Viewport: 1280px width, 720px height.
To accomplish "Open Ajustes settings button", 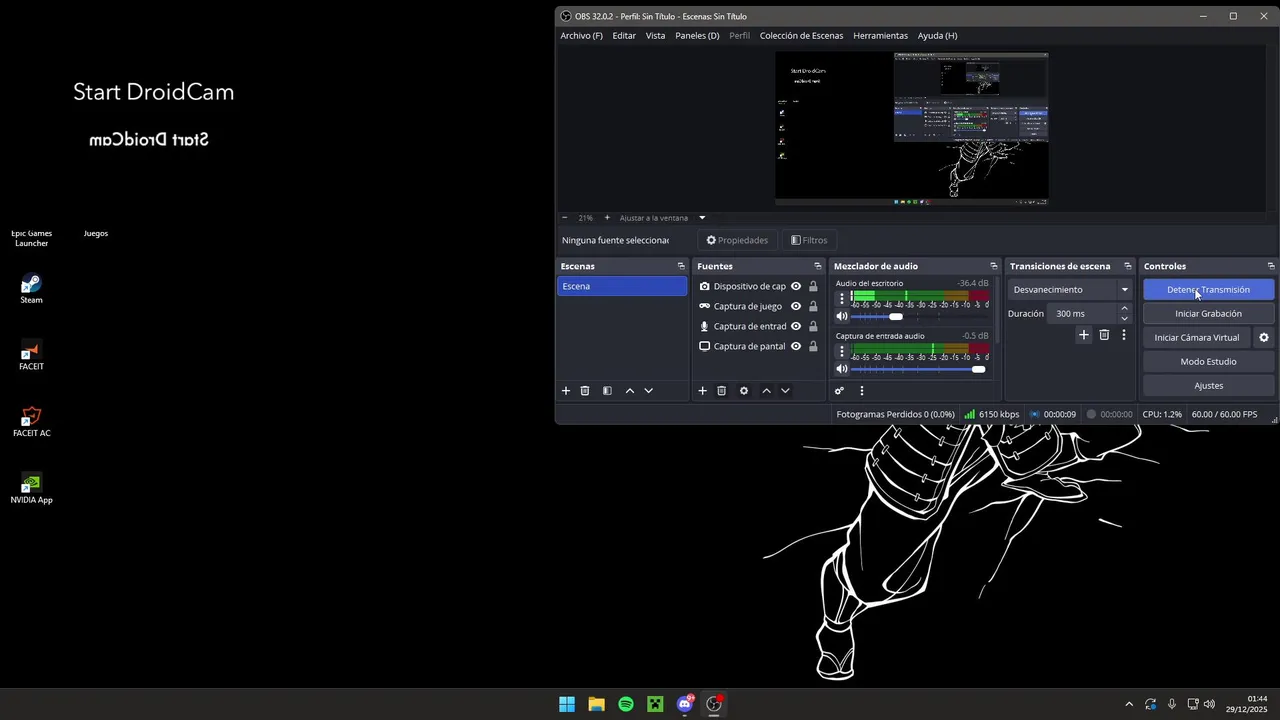I will [1208, 386].
